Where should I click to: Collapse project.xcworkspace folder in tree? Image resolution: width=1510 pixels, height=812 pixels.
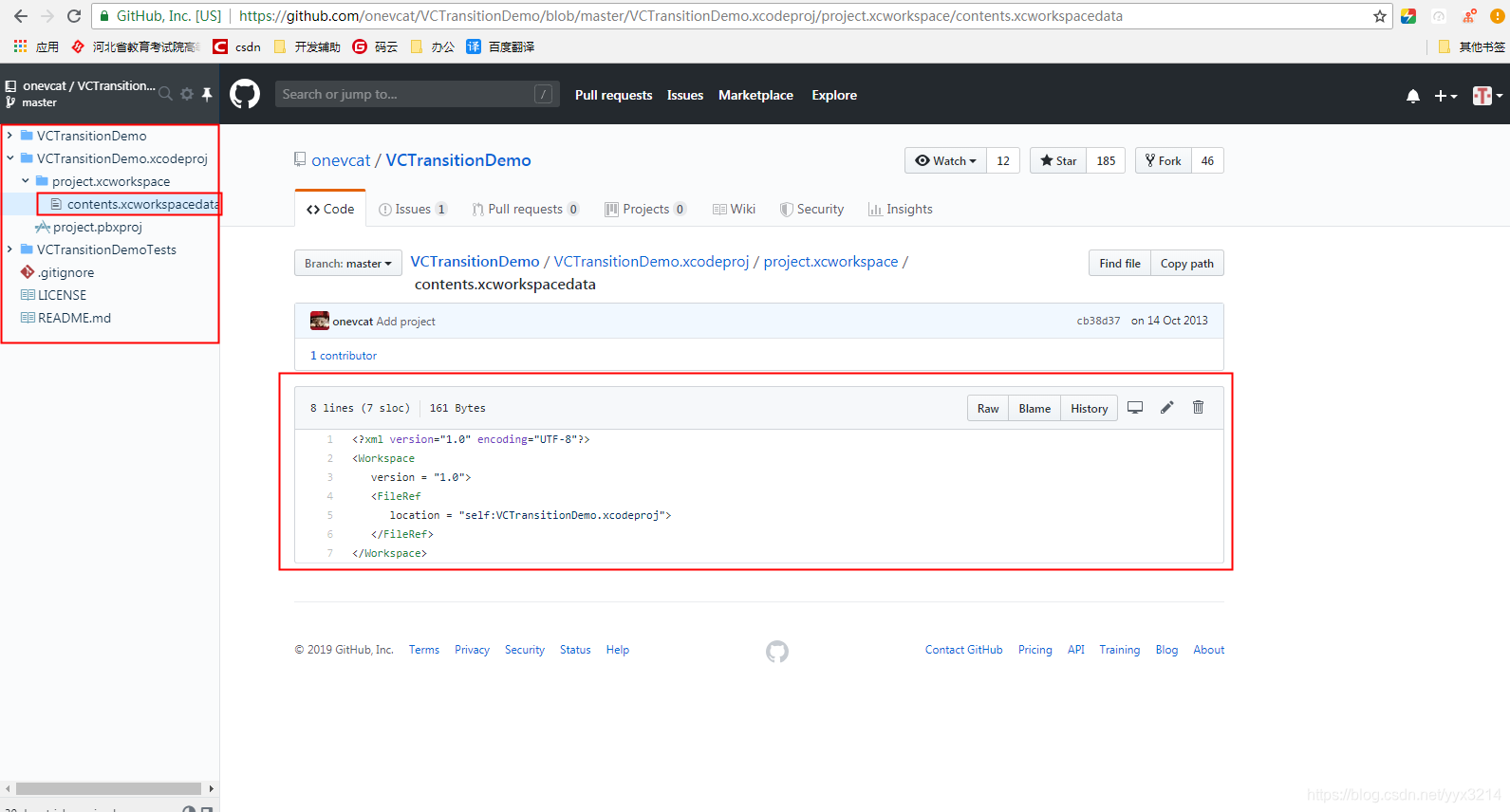pos(26,181)
